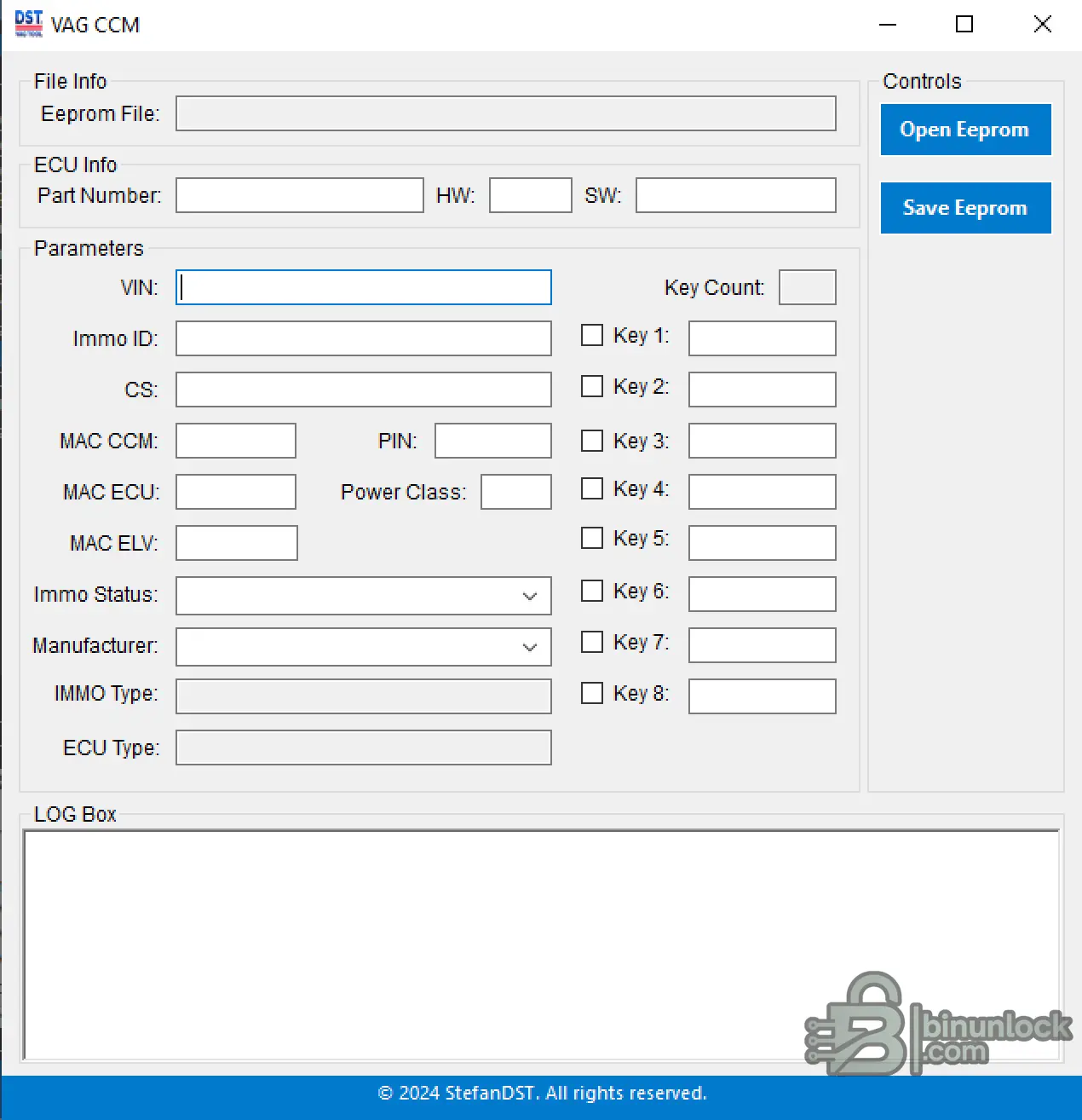Close the VAG CCM window
The width and height of the screenshot is (1082, 1120).
tap(1042, 25)
